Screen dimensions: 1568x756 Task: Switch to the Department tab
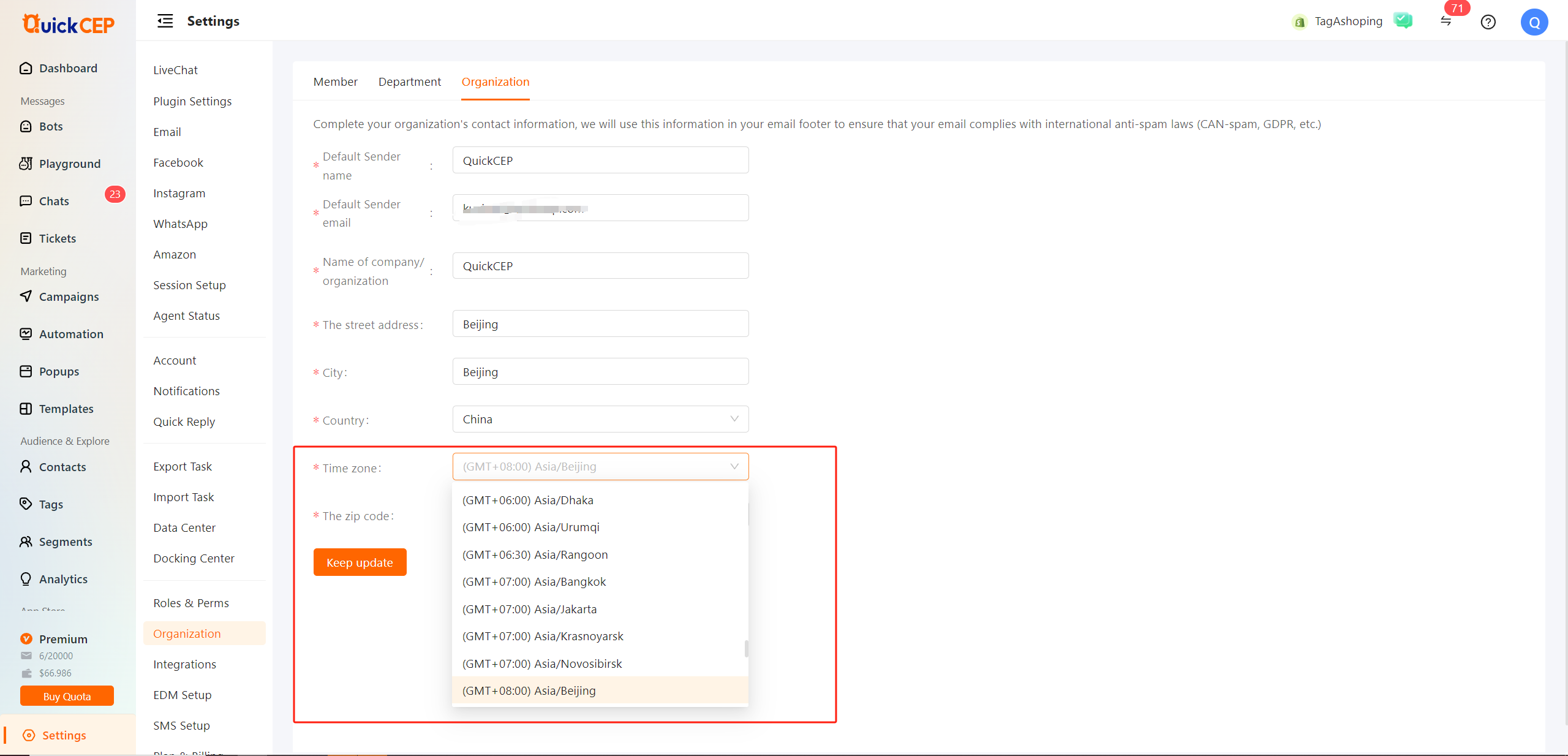409,81
